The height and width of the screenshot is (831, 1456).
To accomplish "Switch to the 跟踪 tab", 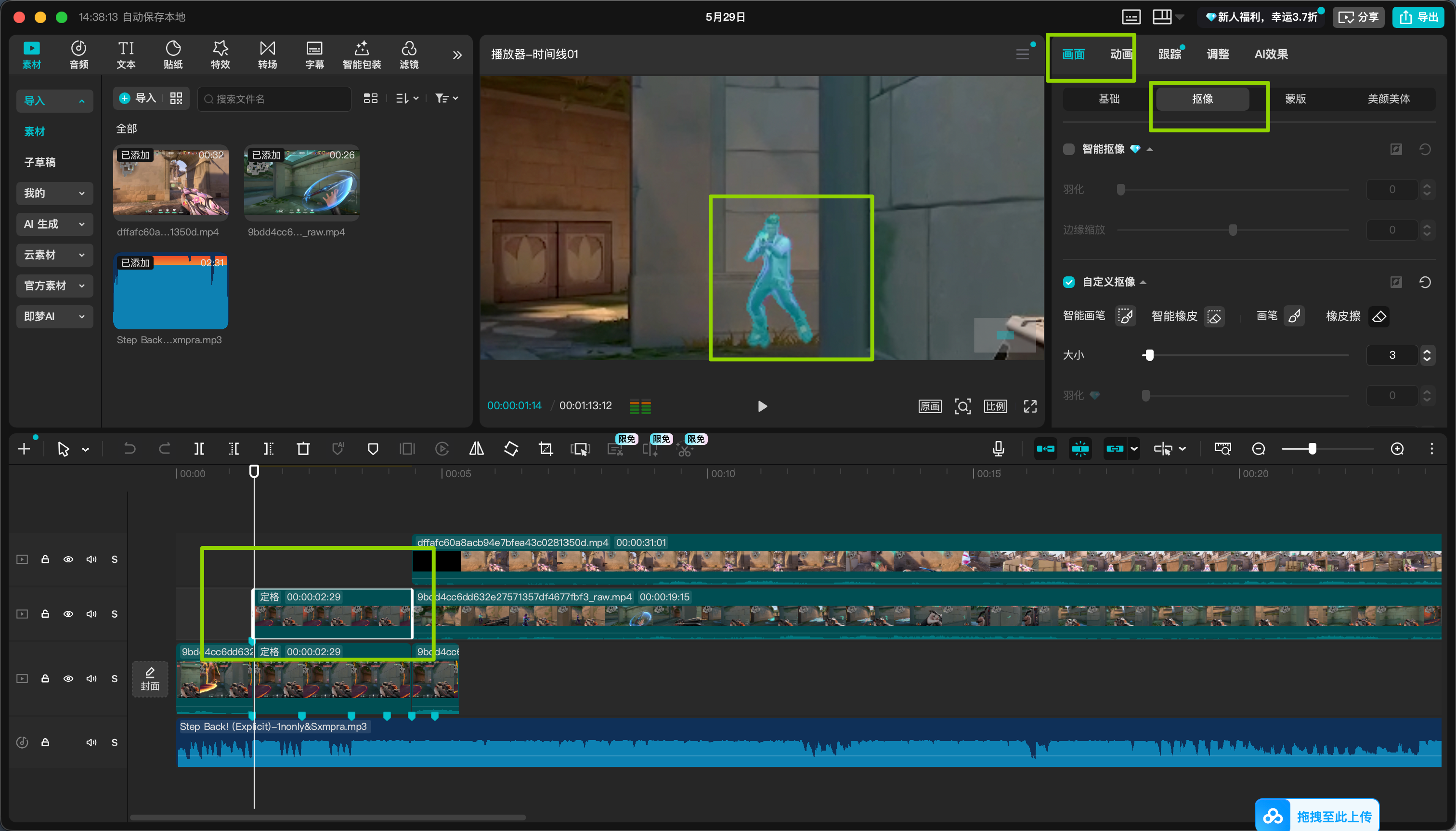I will tap(1170, 54).
